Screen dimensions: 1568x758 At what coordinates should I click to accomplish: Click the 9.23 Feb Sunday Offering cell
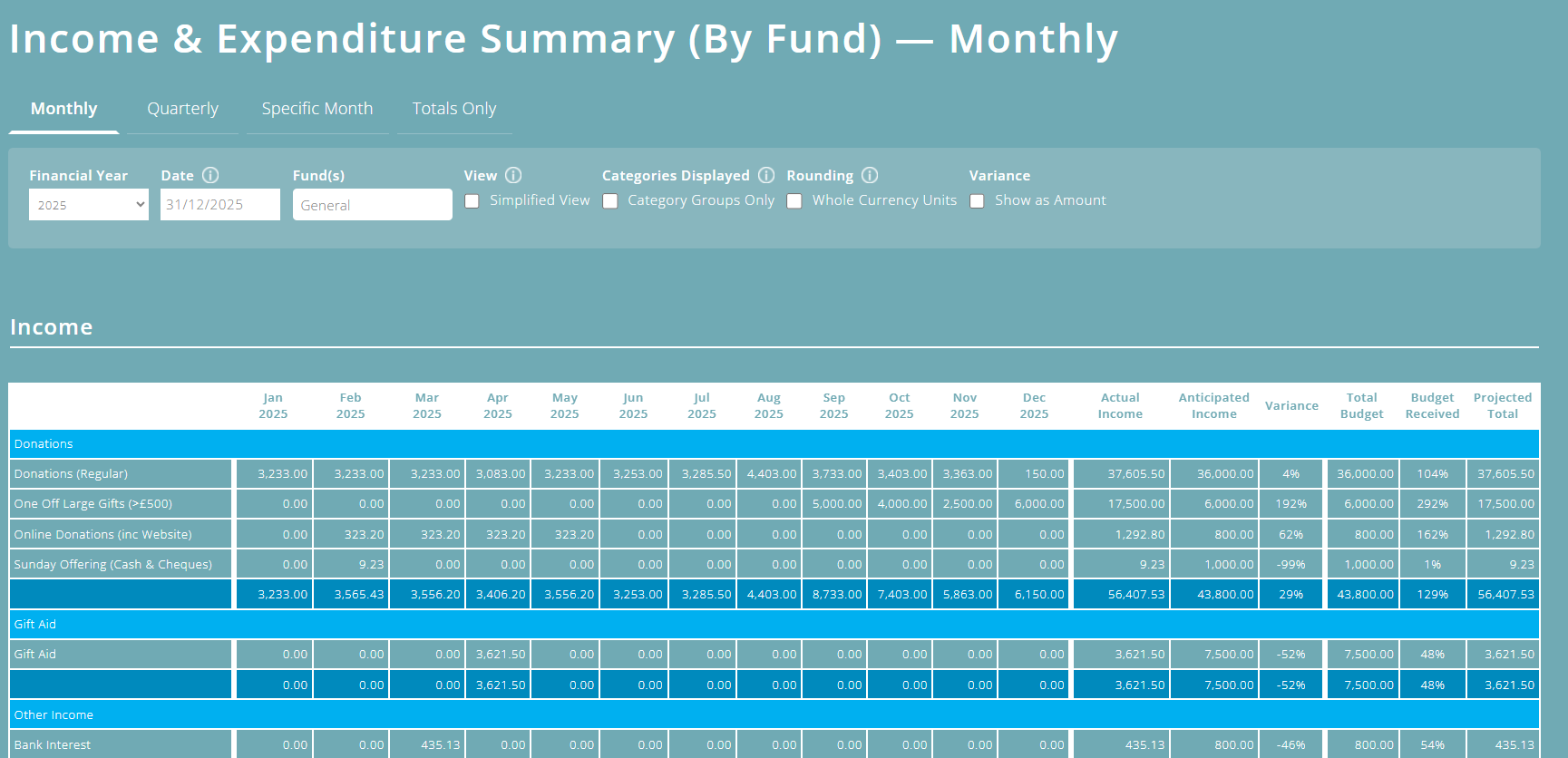coord(350,565)
